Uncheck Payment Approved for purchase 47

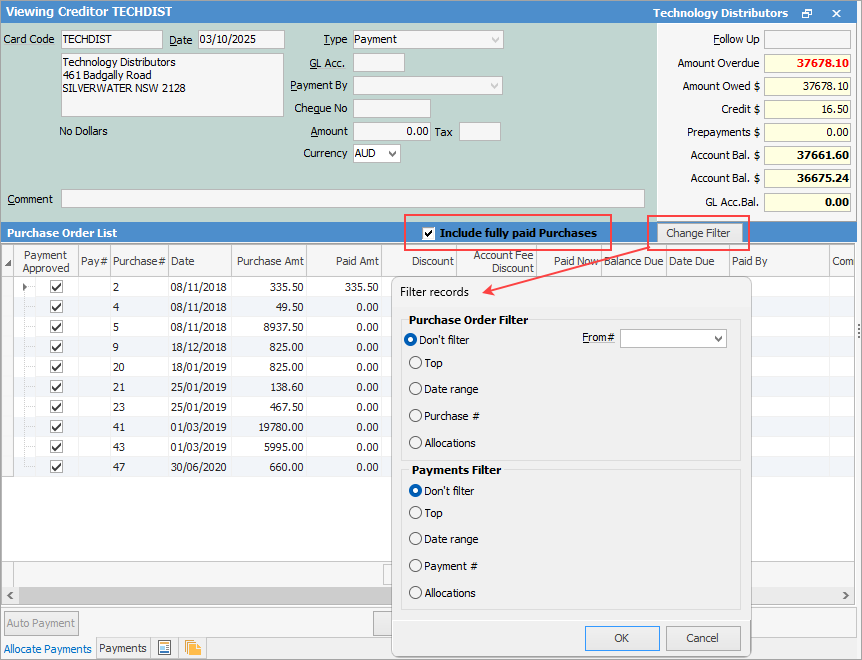(x=56, y=467)
